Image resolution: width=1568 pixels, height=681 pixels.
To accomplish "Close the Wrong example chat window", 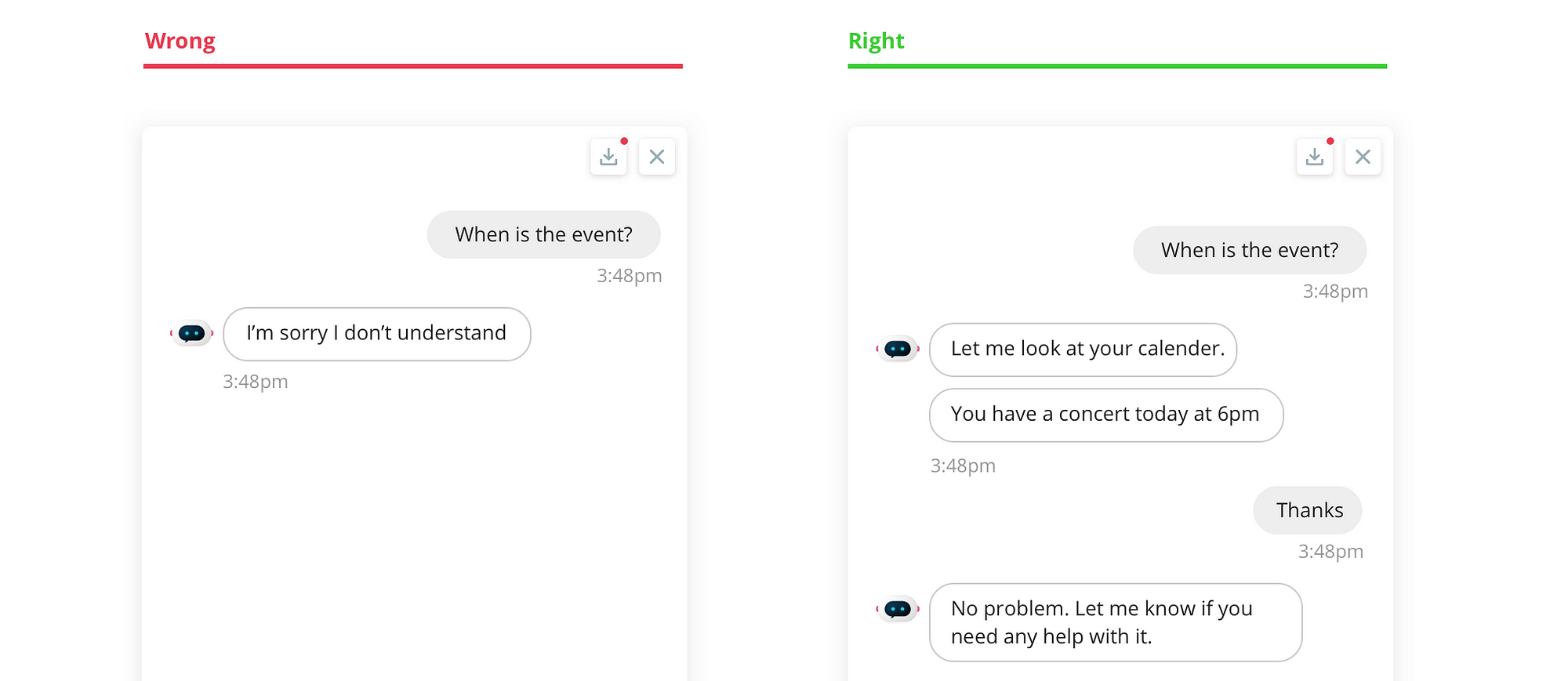I will [x=657, y=157].
